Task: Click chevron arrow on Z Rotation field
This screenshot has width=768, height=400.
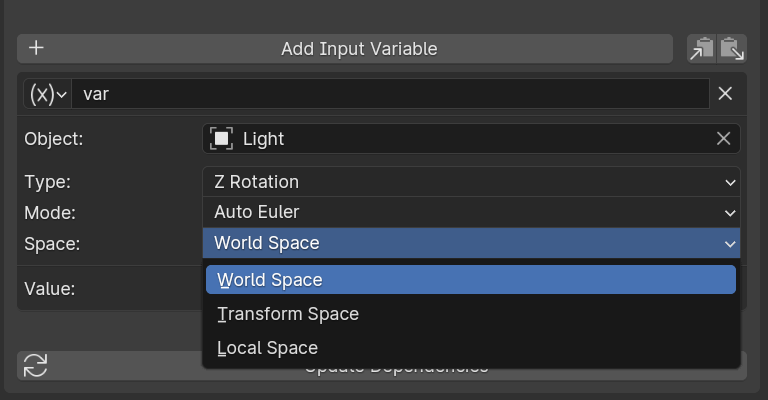Action: (731, 182)
